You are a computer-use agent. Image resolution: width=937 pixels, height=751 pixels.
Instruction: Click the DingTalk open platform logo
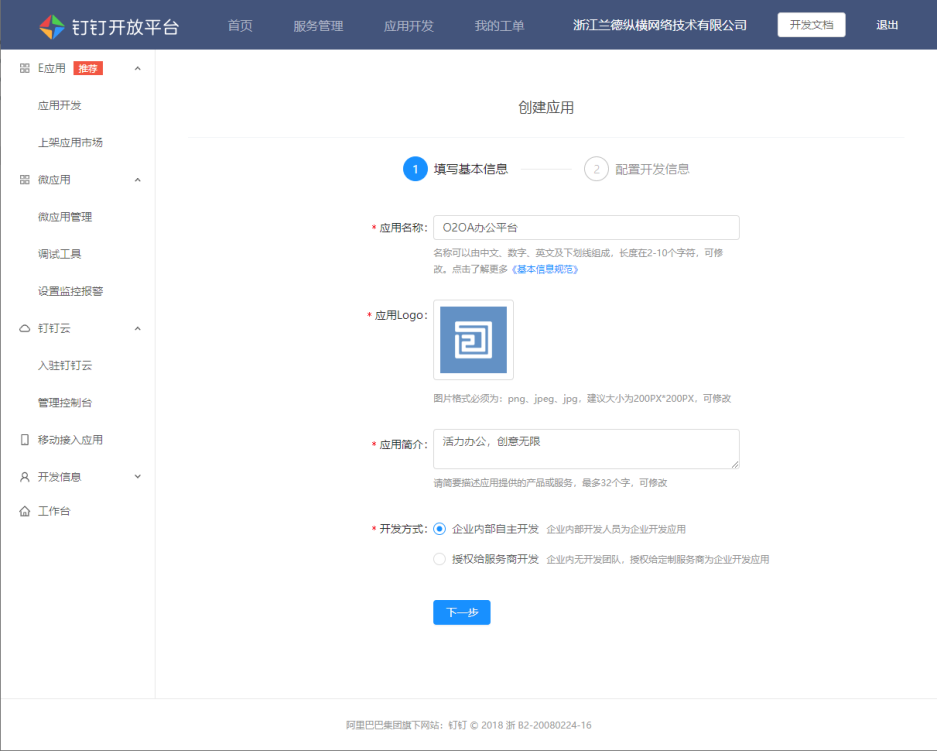coord(52,26)
